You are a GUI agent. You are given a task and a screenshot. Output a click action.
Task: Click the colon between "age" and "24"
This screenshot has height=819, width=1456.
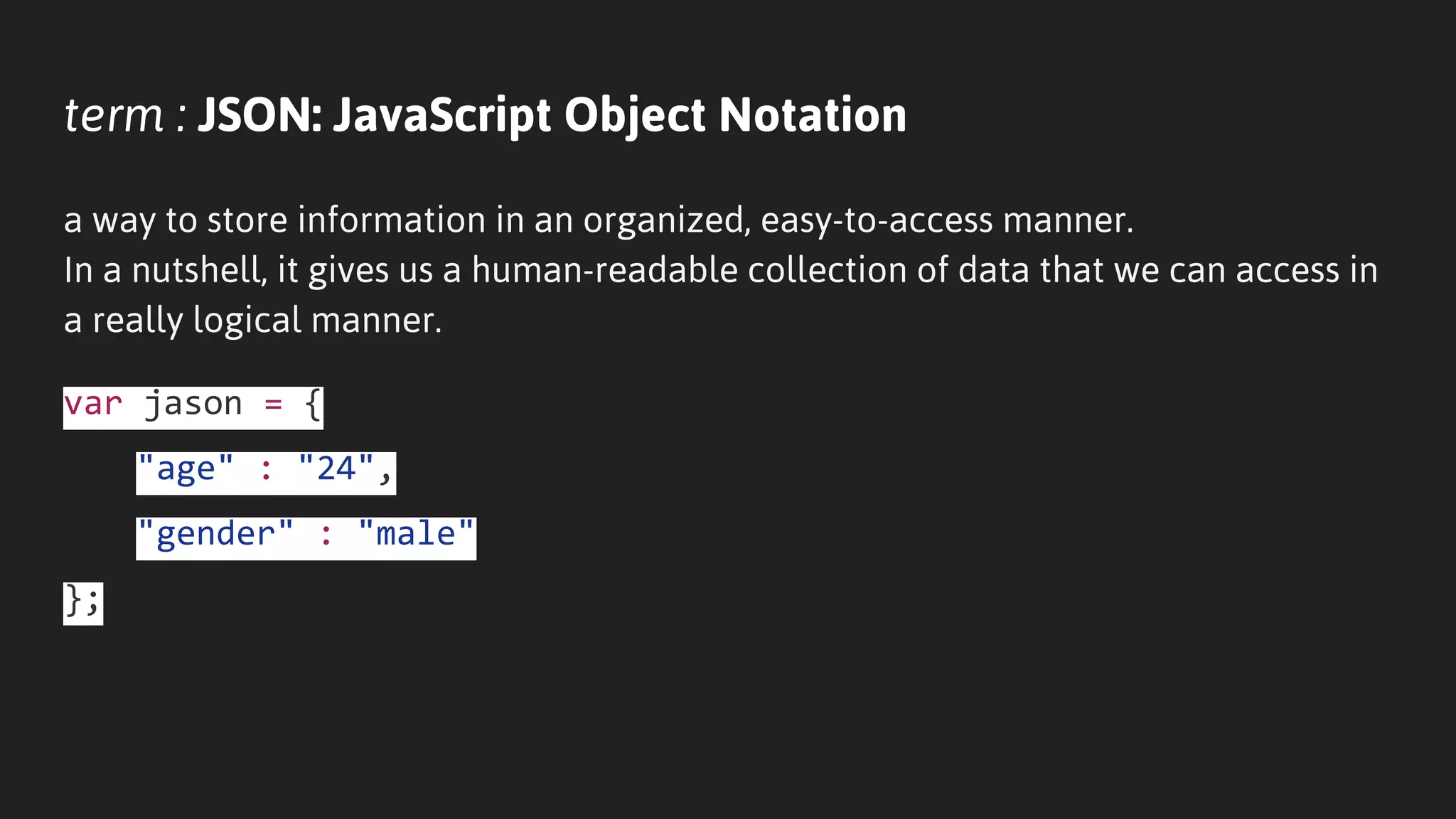click(266, 471)
